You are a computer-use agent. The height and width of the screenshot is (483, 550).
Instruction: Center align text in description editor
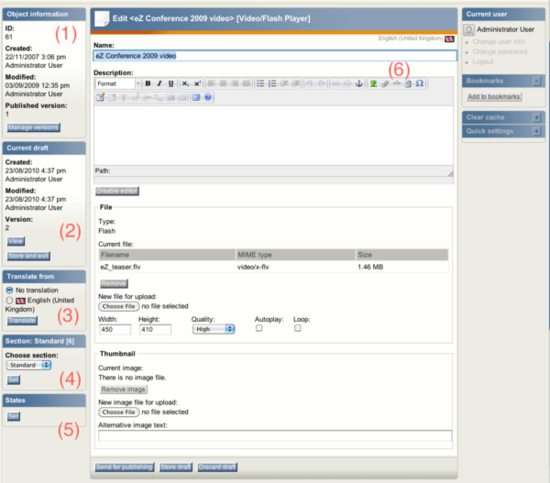pos(223,83)
